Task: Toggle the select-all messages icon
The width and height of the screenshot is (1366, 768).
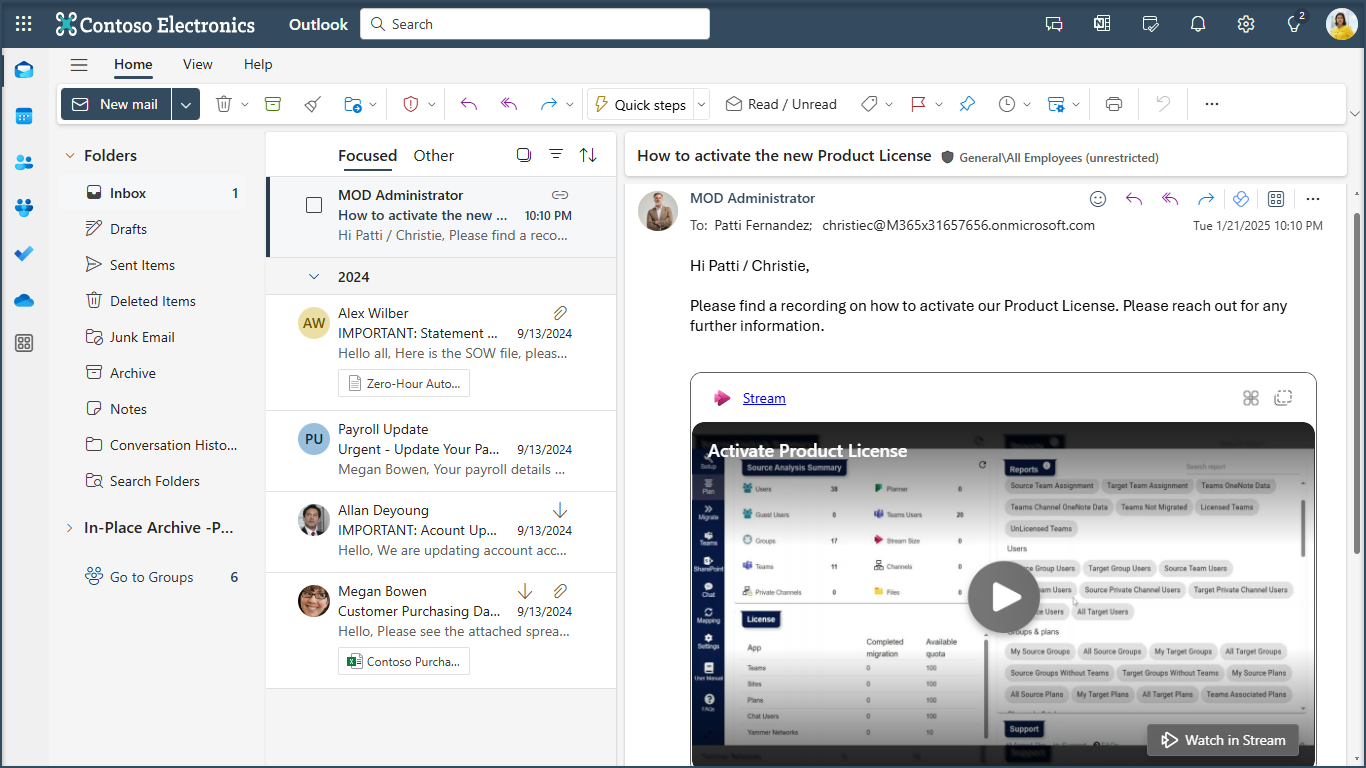Action: [523, 155]
